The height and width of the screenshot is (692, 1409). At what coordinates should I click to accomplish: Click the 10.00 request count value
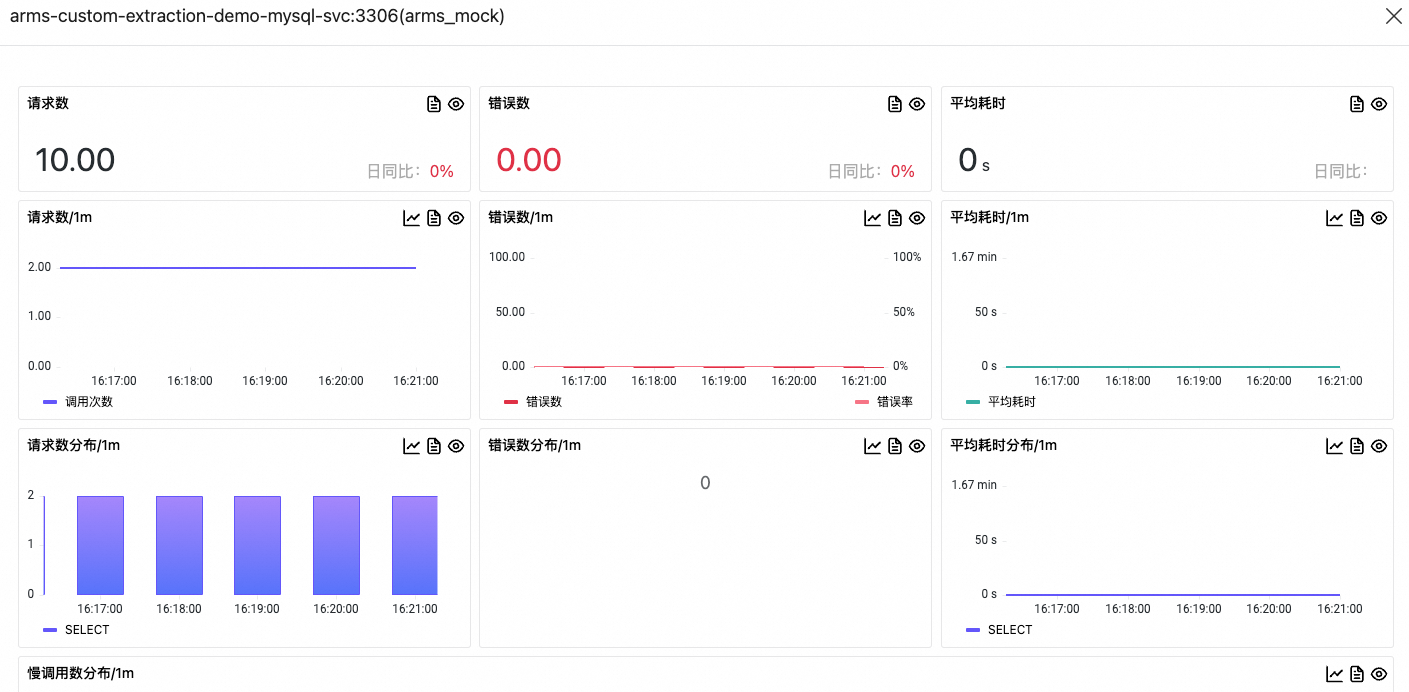click(x=75, y=160)
